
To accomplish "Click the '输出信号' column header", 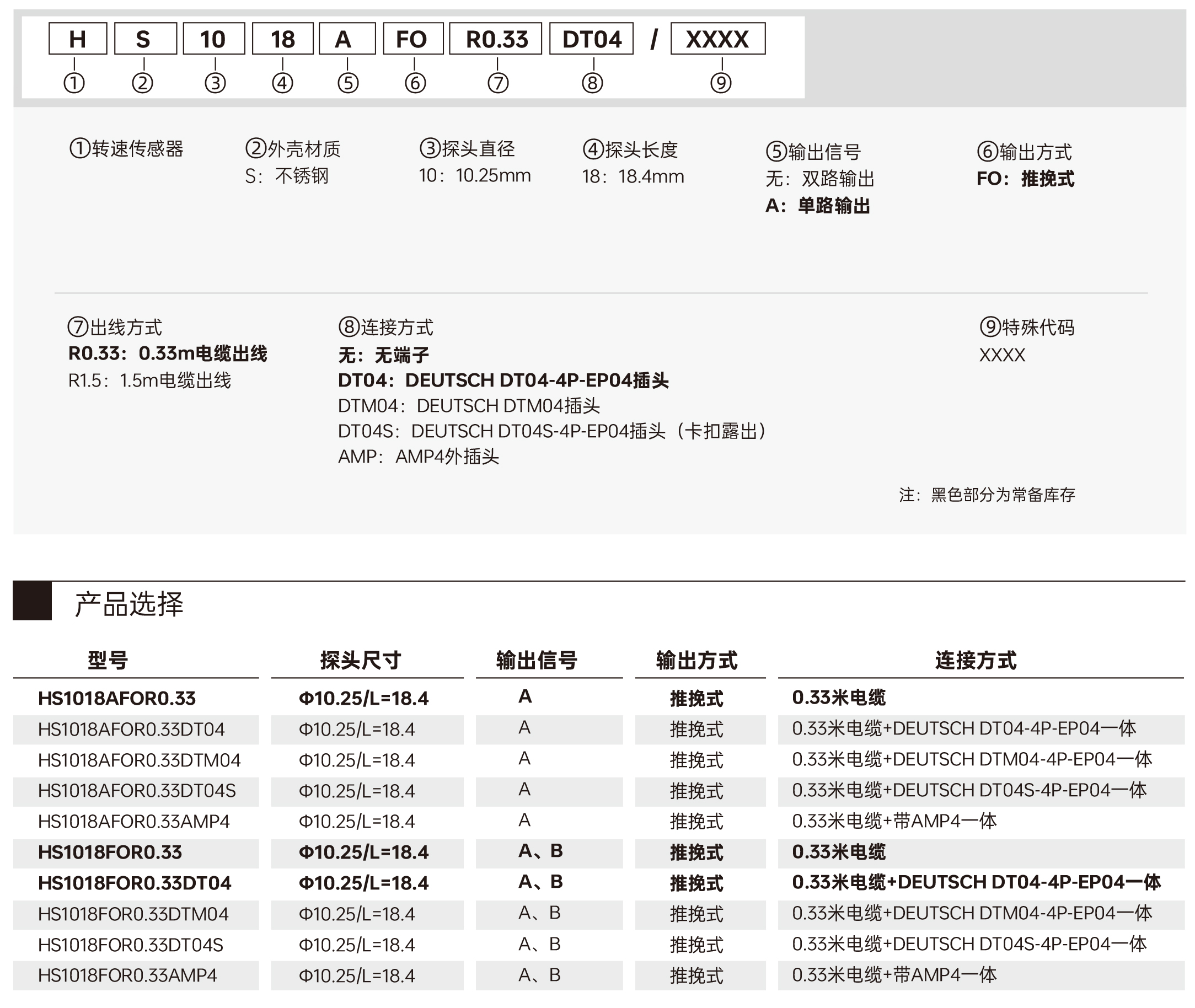I will coord(537,661).
